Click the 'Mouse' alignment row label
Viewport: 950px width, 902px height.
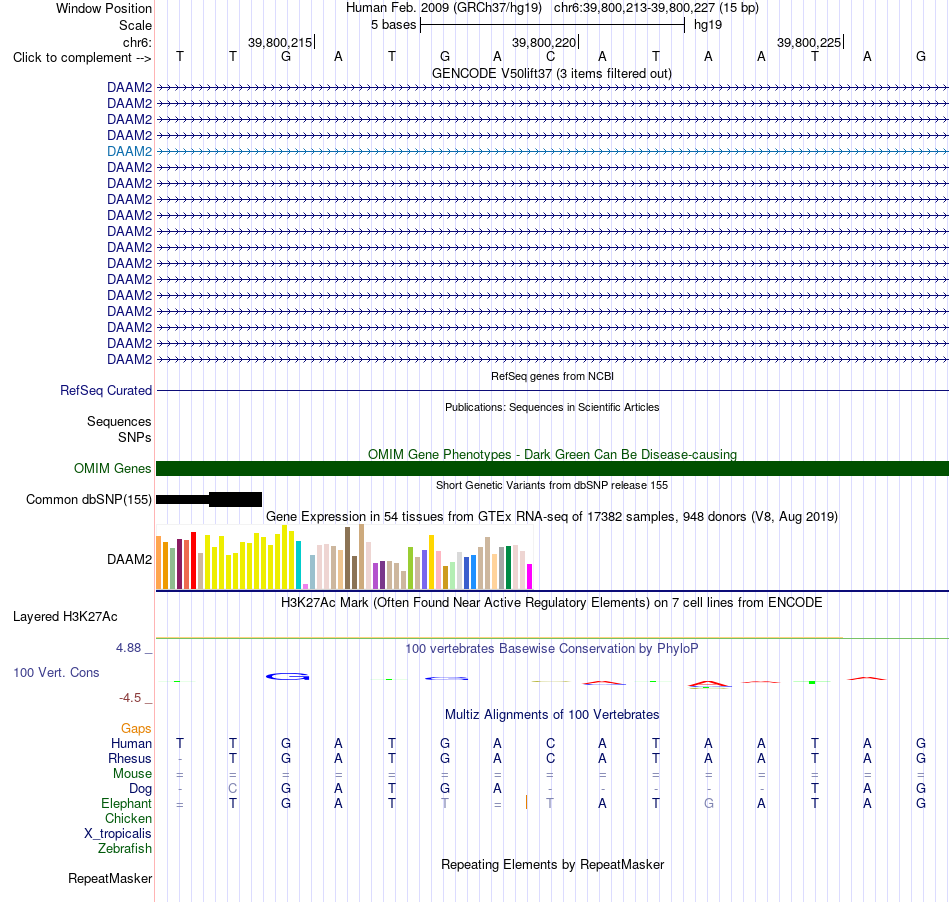coord(132,774)
